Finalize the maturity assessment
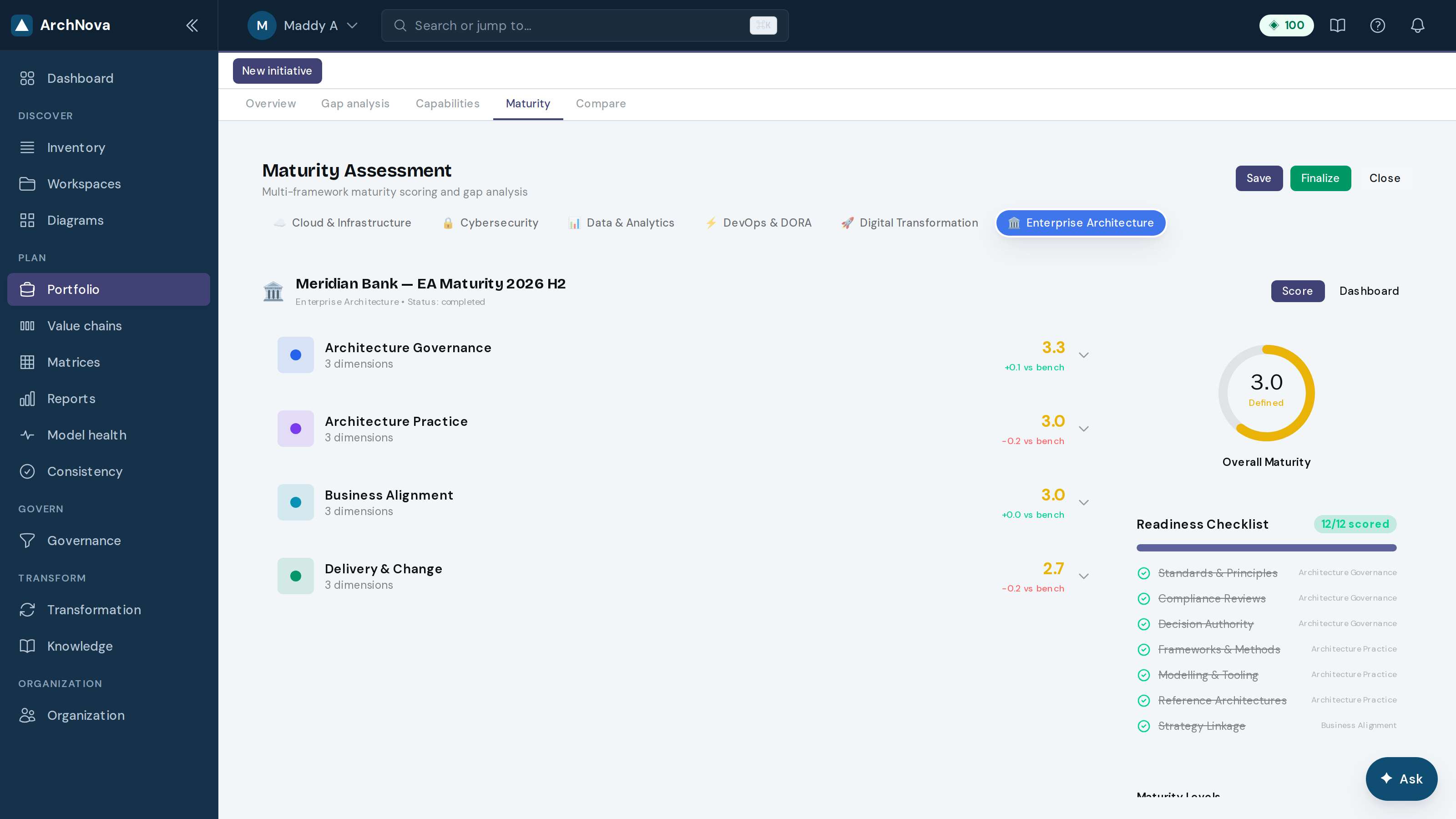Screen dimensions: 1456x819 tap(1320, 178)
